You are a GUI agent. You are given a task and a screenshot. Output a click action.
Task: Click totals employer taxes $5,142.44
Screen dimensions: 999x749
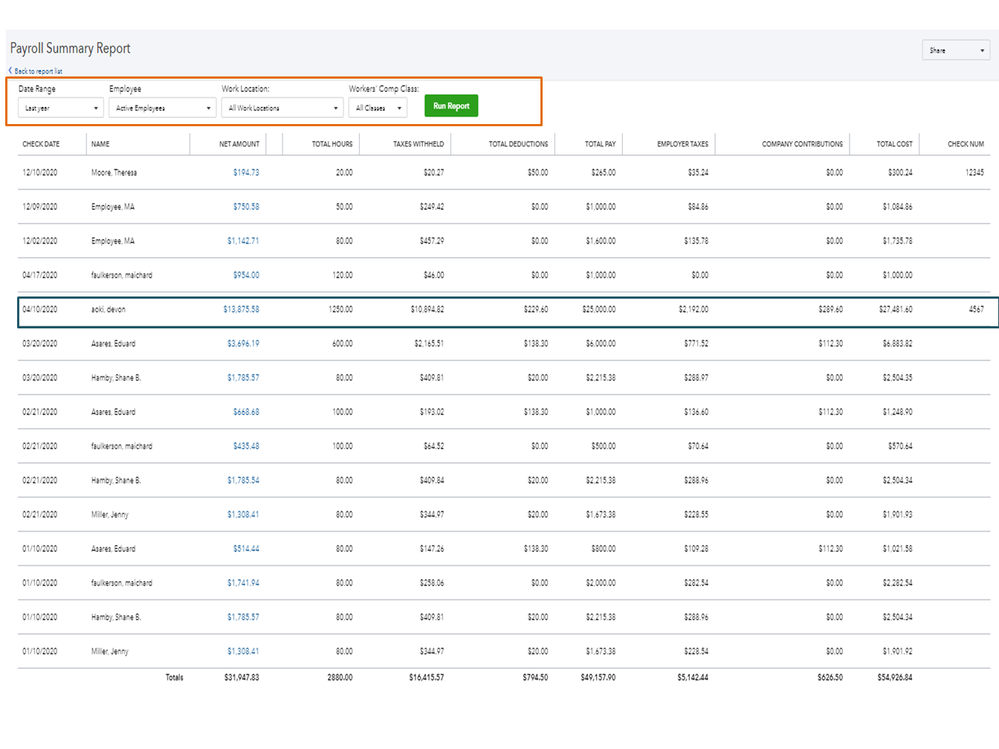pyautogui.click(x=693, y=678)
